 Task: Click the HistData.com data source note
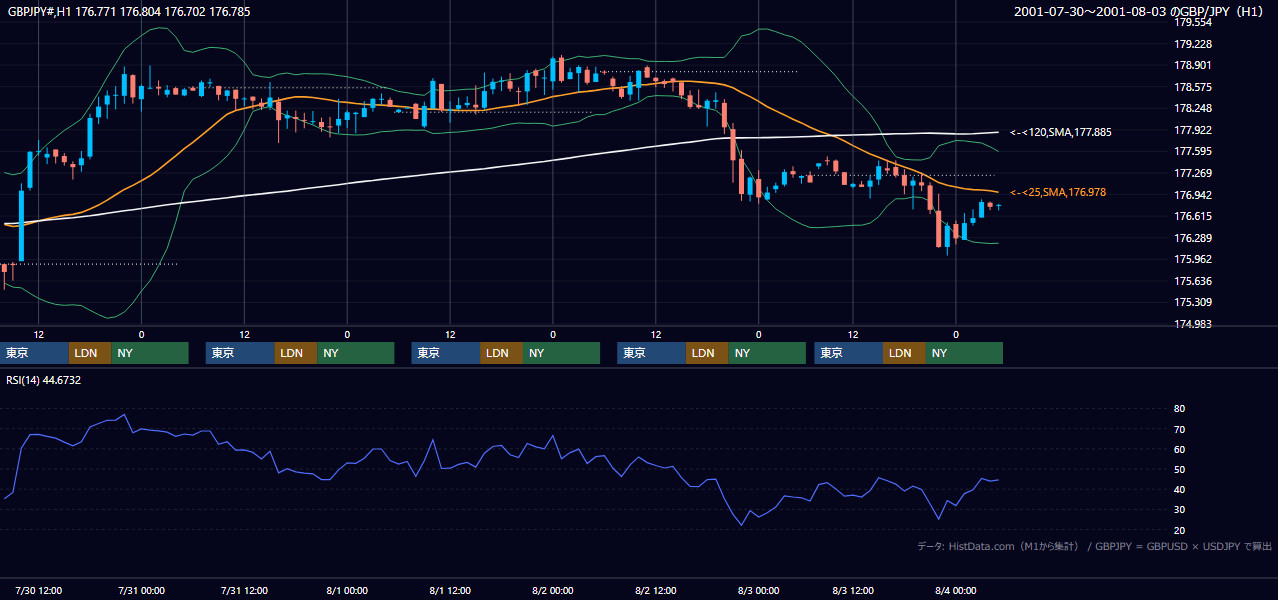click(1095, 546)
